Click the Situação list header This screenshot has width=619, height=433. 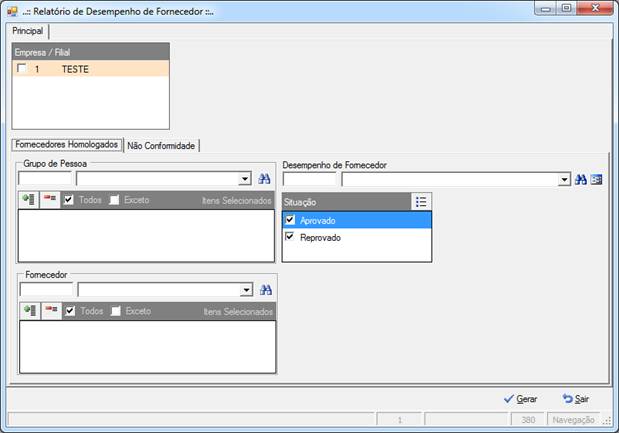[347, 202]
